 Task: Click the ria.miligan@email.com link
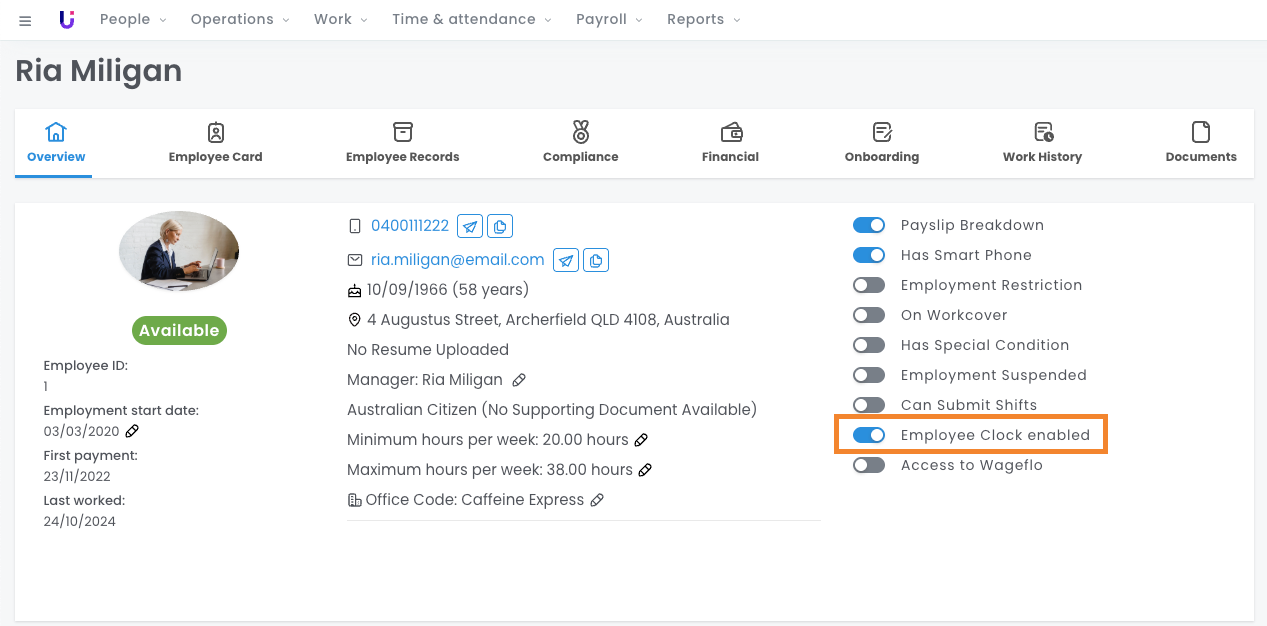point(457,260)
